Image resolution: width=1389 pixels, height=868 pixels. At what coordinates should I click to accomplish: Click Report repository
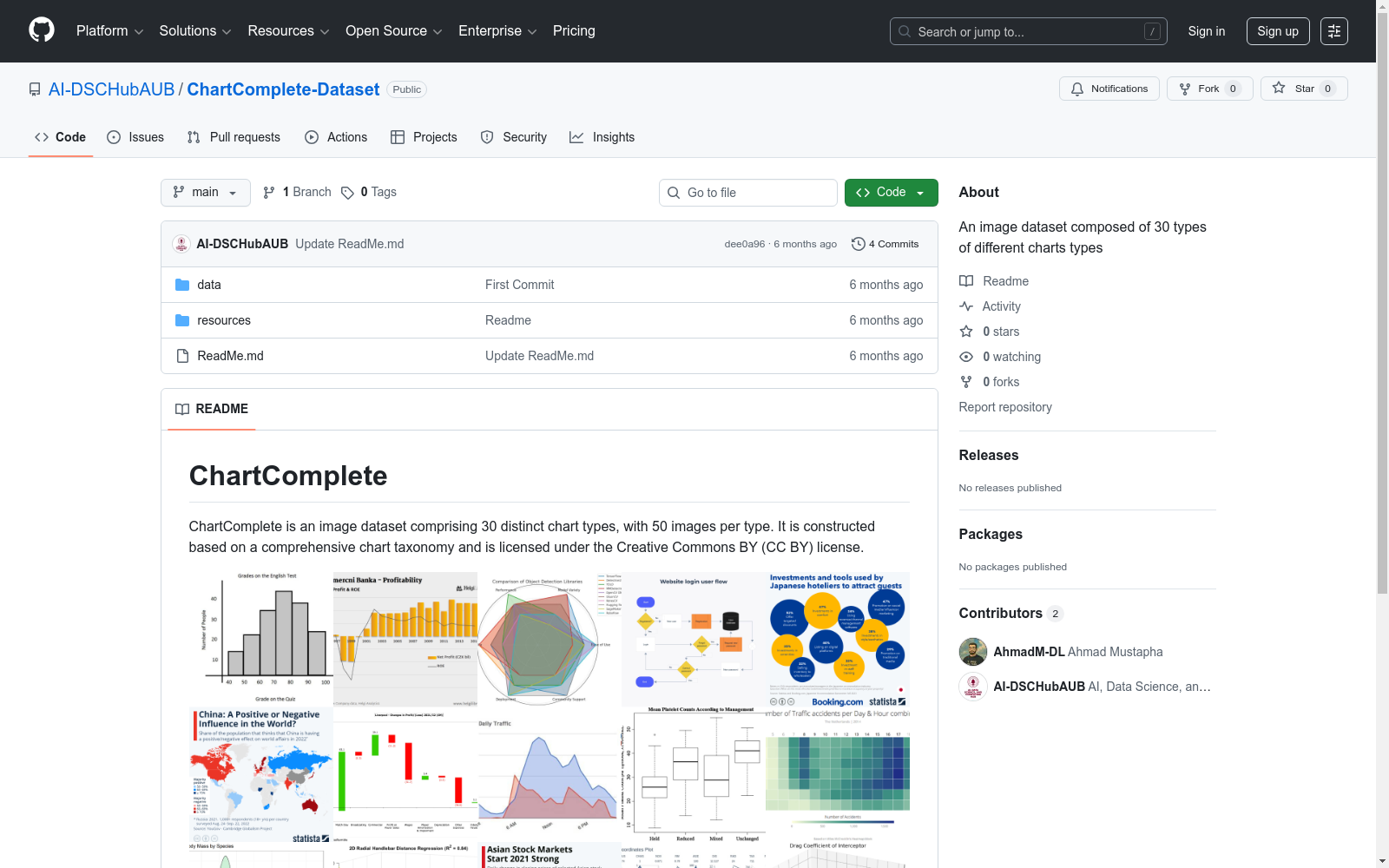tap(1005, 407)
